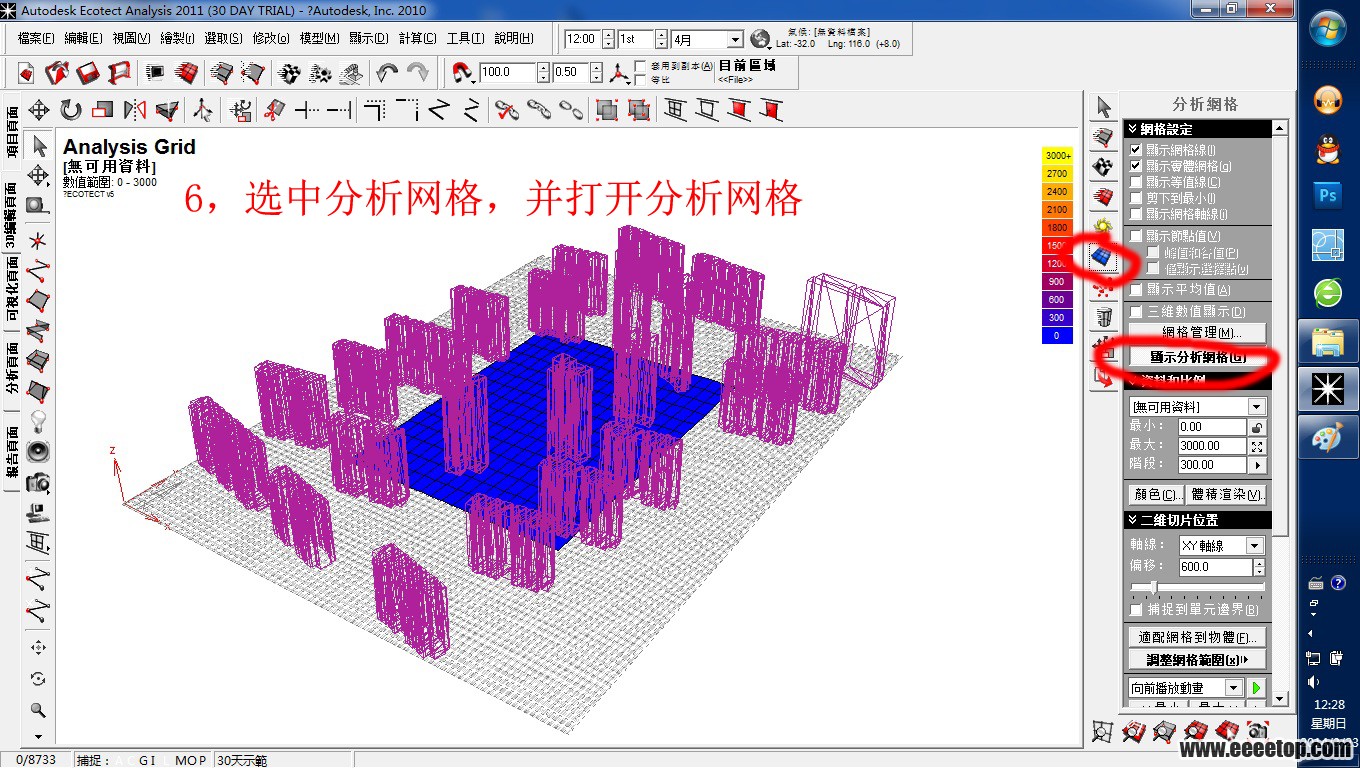The image size is (1360, 768).
Task: Click the globe location icon
Action: coord(760,39)
